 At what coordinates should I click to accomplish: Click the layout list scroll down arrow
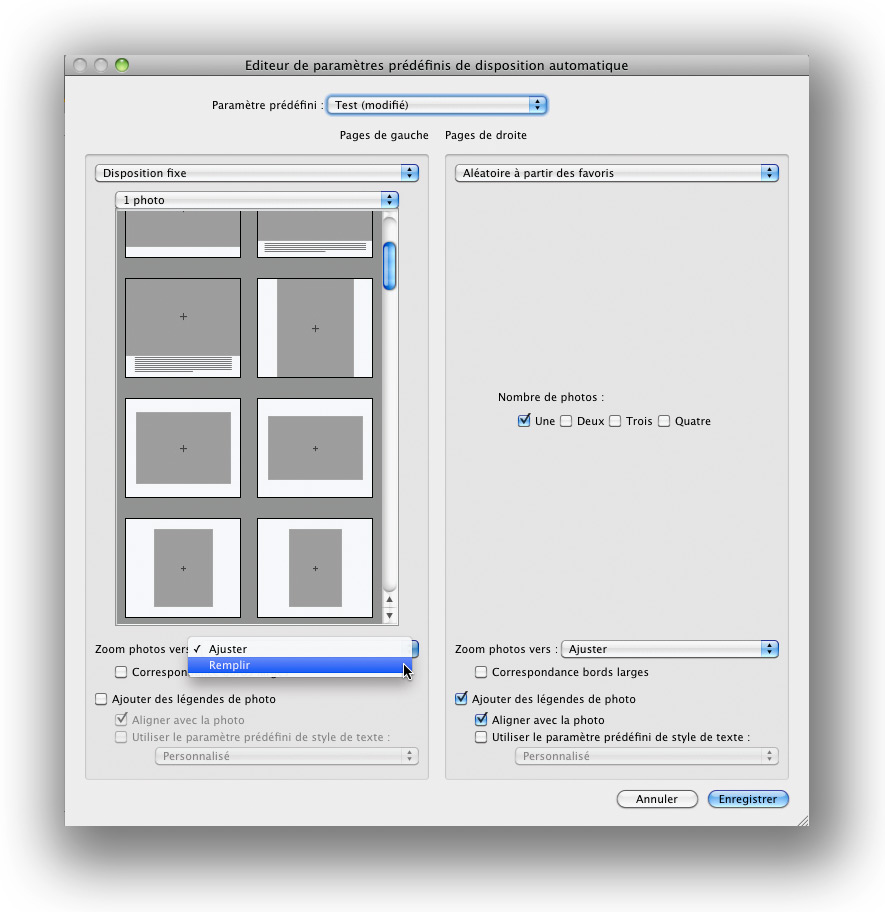pos(390,615)
